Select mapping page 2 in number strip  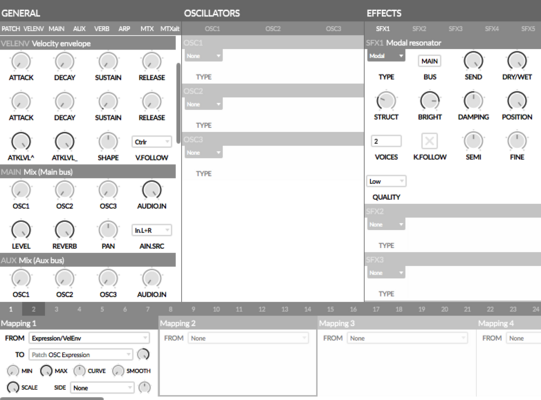[33, 309]
